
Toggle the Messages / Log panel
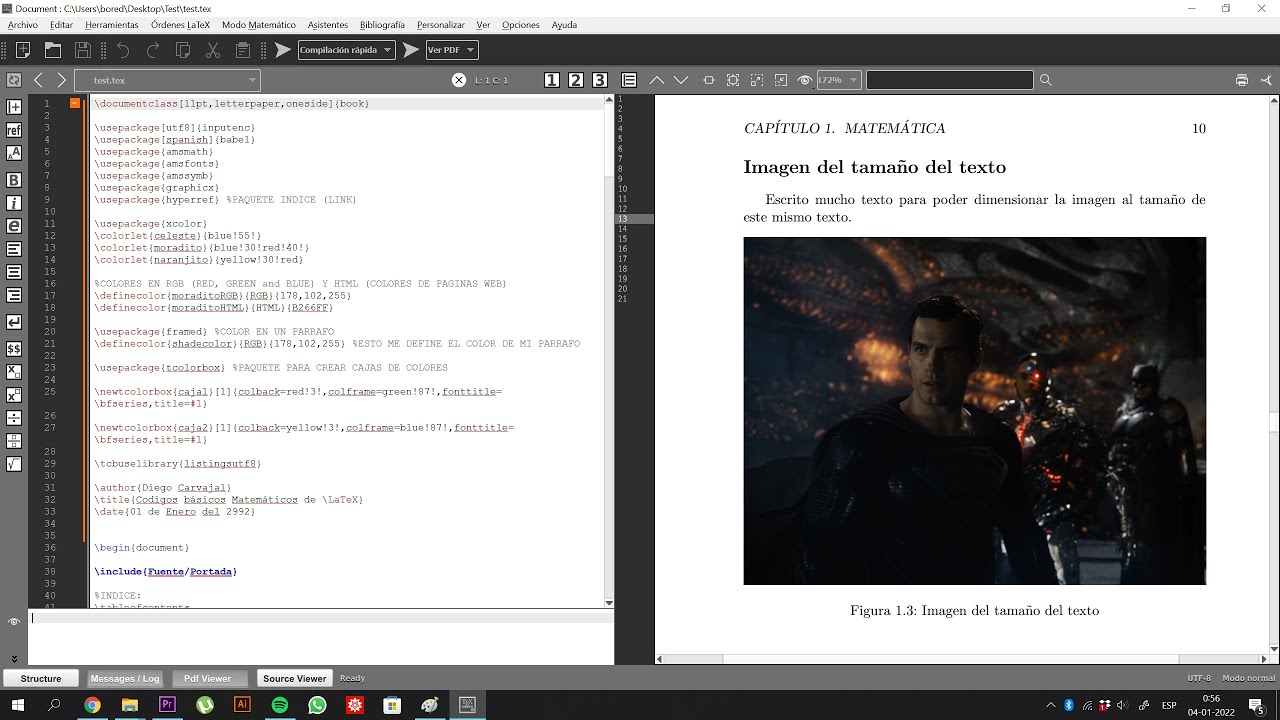point(125,678)
